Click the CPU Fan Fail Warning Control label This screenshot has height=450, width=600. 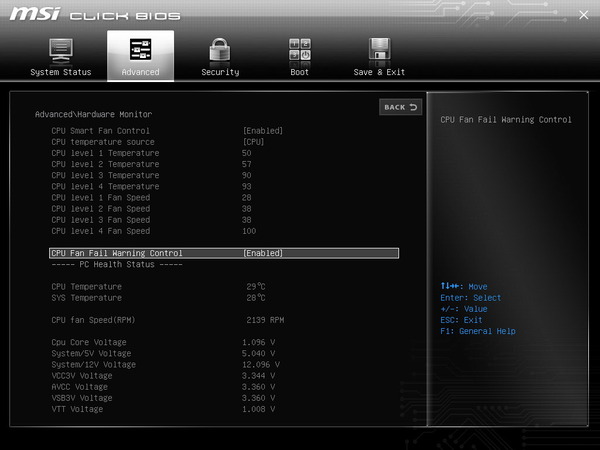point(117,253)
